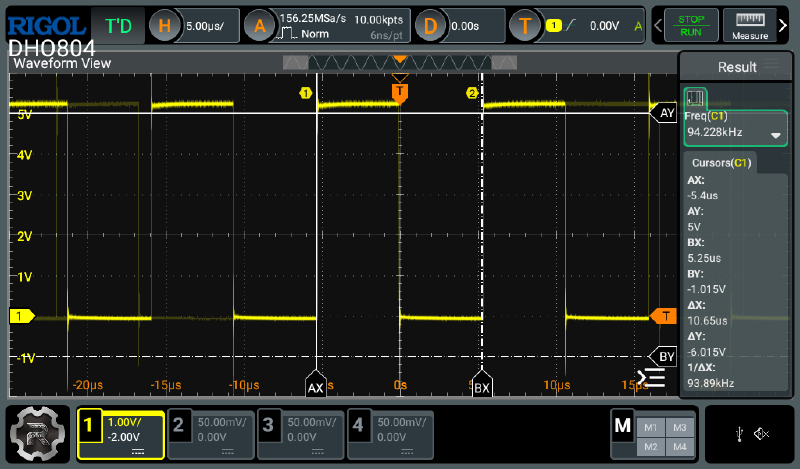Open the Math M button
Viewport: 800px width, 469px height.
click(x=624, y=427)
